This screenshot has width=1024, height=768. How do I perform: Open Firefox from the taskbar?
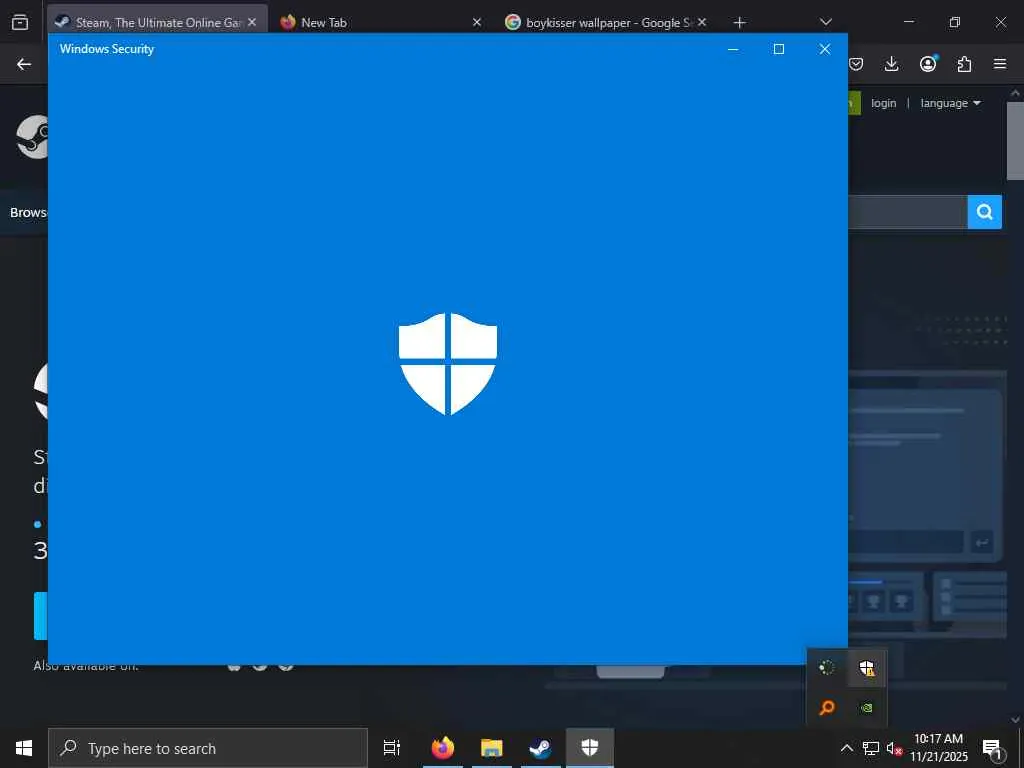coord(443,748)
